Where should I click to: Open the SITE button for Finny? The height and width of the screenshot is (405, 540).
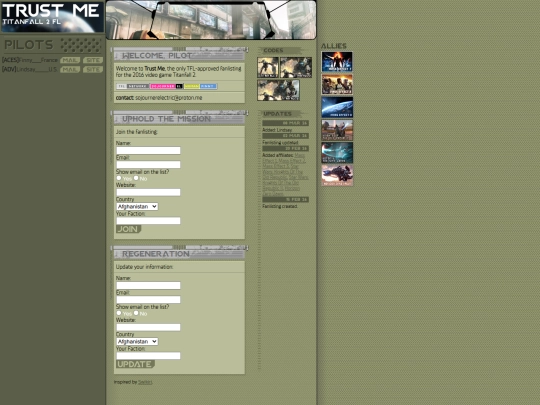(93, 60)
